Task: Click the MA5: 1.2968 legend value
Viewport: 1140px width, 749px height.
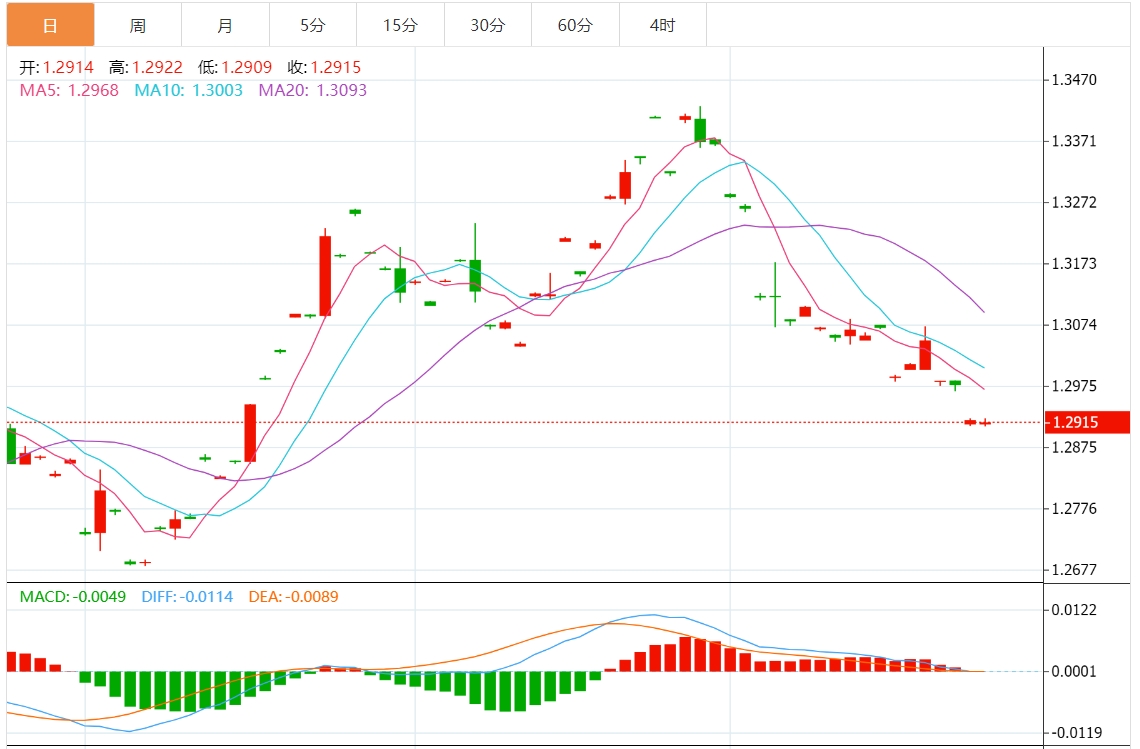Action: (x=69, y=90)
